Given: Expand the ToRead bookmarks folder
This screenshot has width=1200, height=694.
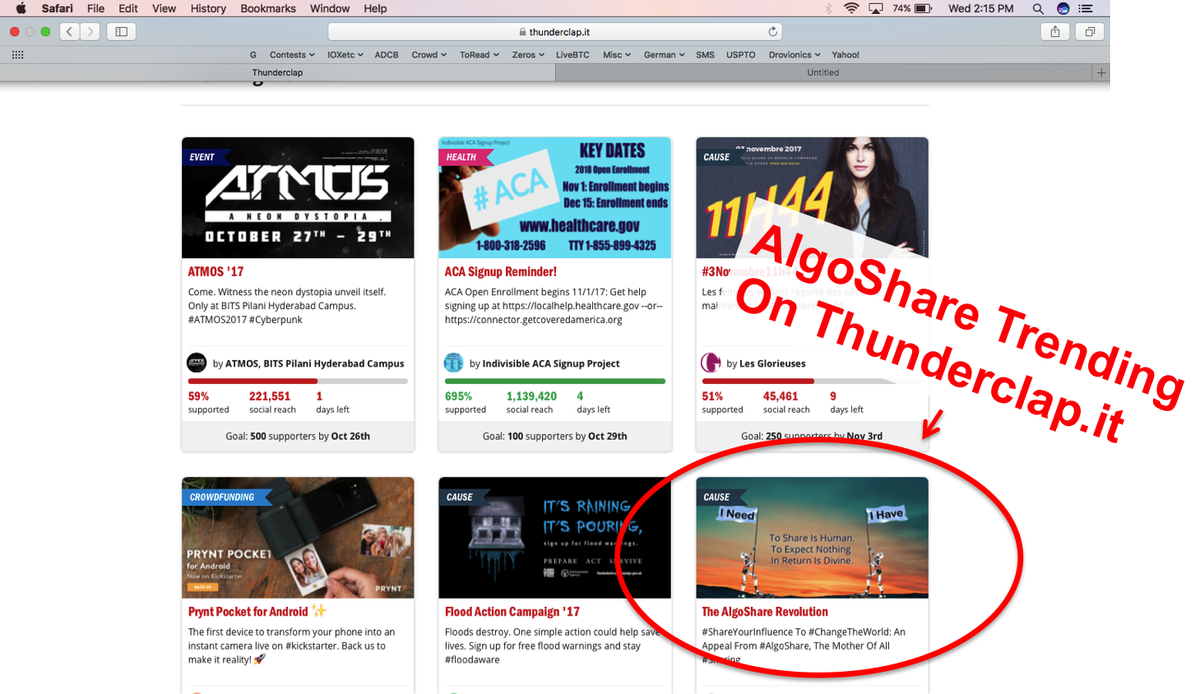Looking at the screenshot, I should tap(480, 55).
